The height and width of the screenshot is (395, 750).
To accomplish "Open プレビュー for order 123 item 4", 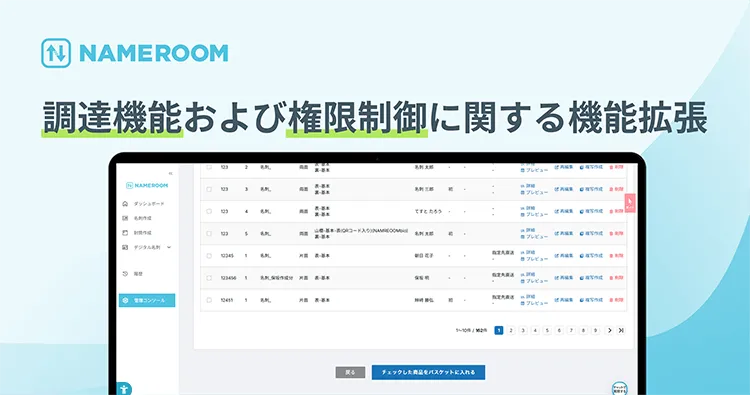I will (534, 215).
